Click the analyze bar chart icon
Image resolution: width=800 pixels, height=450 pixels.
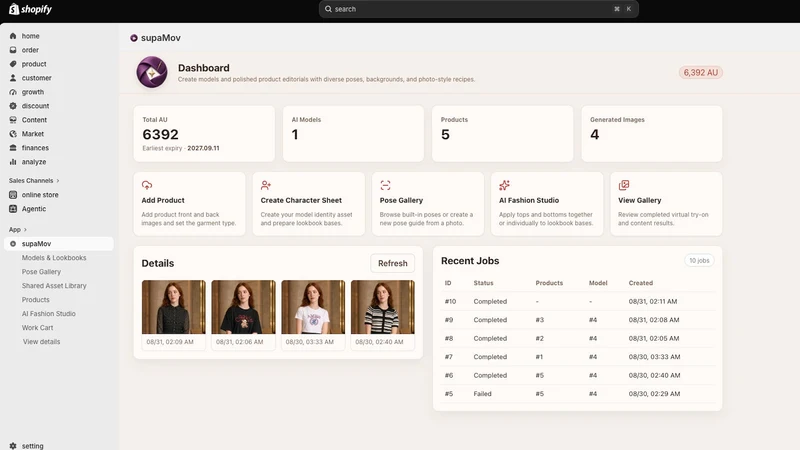click(13, 162)
